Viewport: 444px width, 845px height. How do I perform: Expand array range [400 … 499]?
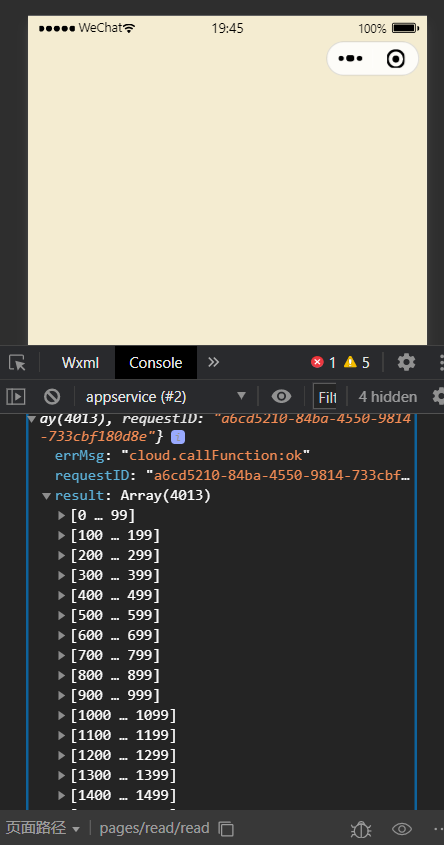click(x=61, y=595)
